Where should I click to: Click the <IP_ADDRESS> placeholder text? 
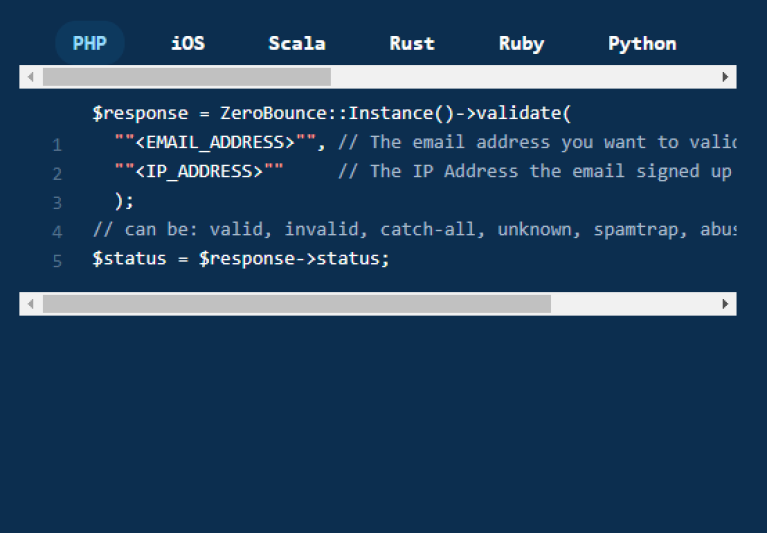[199, 171]
